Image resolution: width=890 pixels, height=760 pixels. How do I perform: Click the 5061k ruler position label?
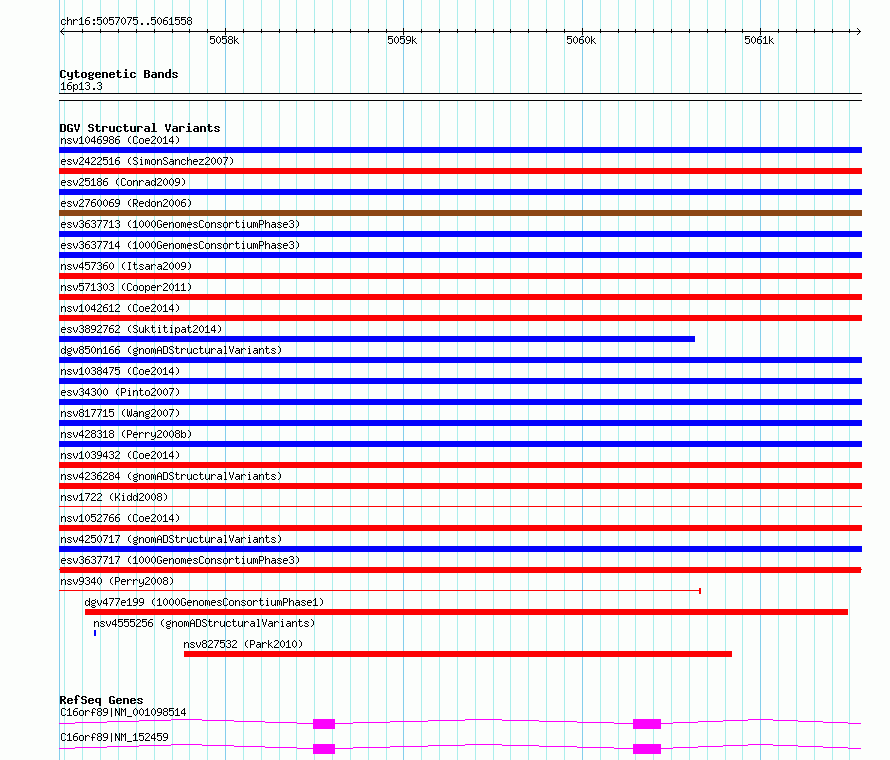click(759, 40)
